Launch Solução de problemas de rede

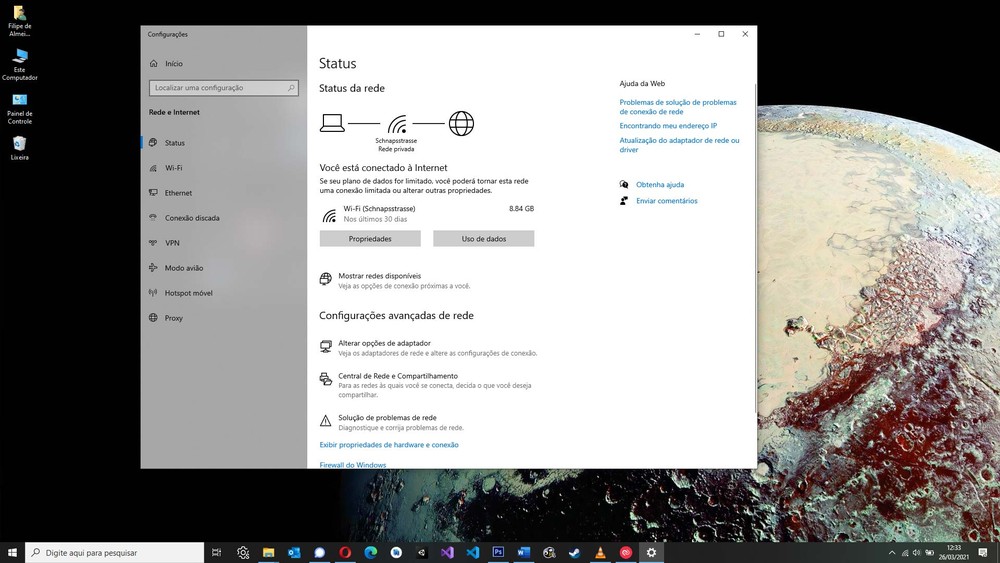pos(387,418)
